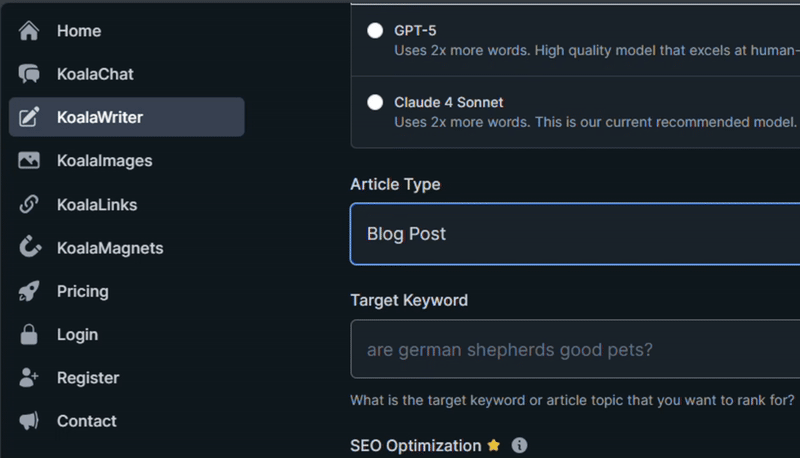Click the KoalaWriter pencil edit icon
This screenshot has height=458, width=800.
click(29, 117)
